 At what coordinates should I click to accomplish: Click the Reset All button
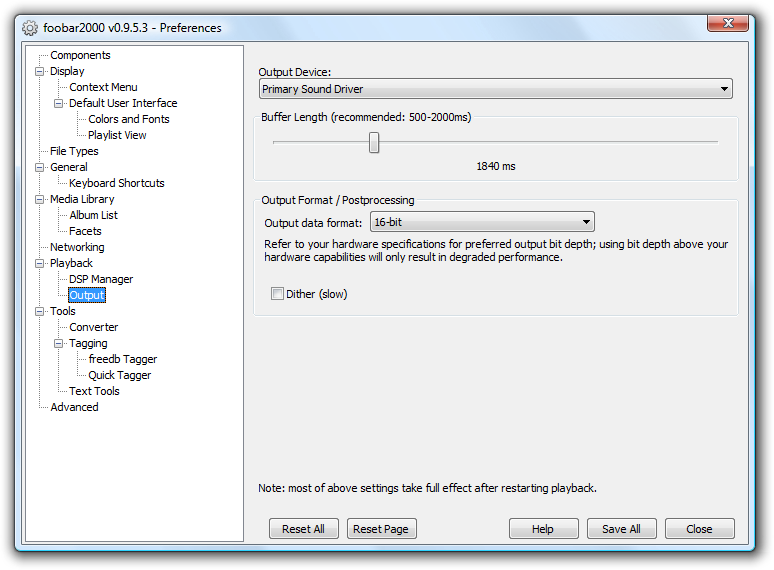click(x=304, y=529)
